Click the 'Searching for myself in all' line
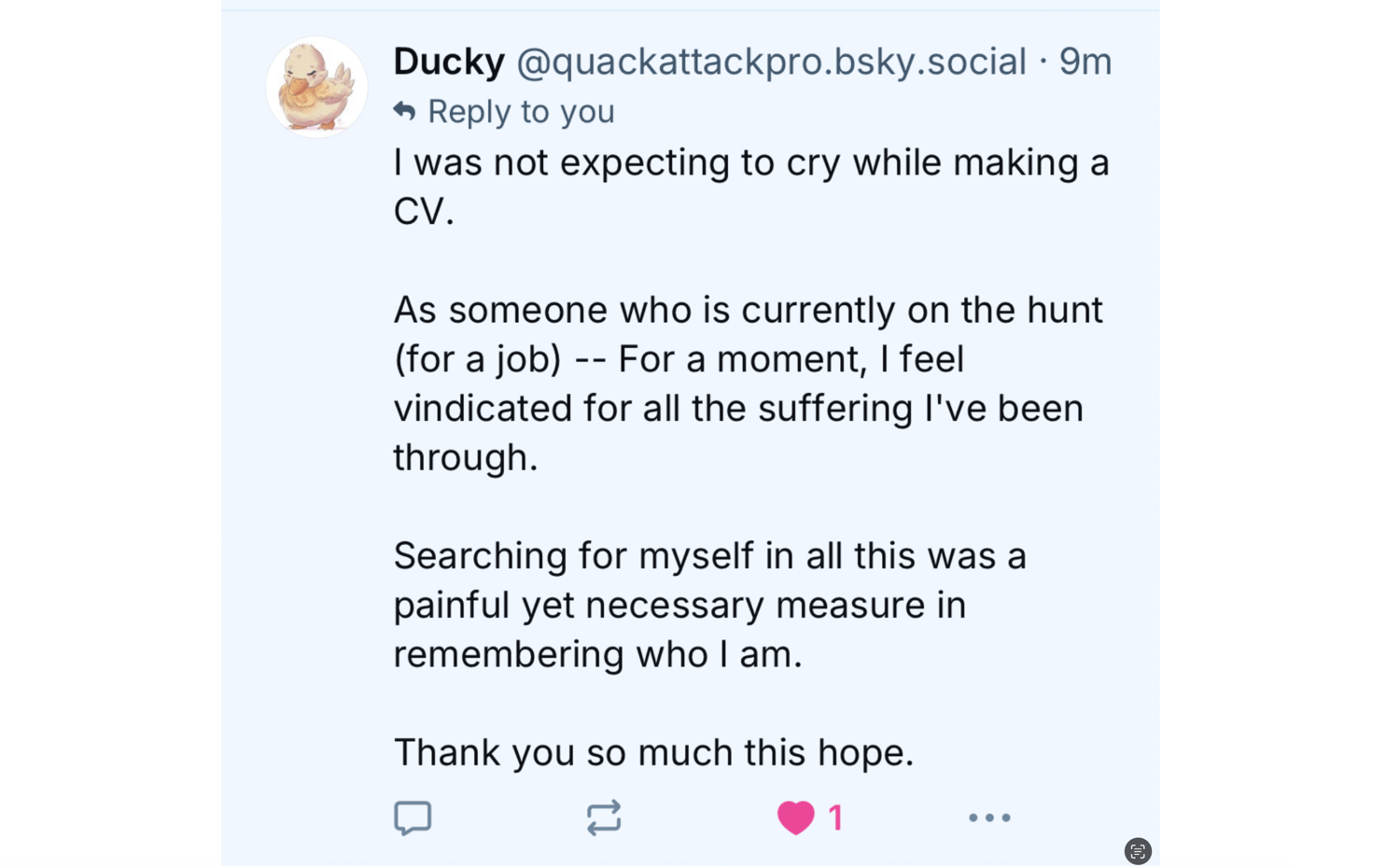Image resolution: width=1400 pixels, height=866 pixels. click(709, 555)
